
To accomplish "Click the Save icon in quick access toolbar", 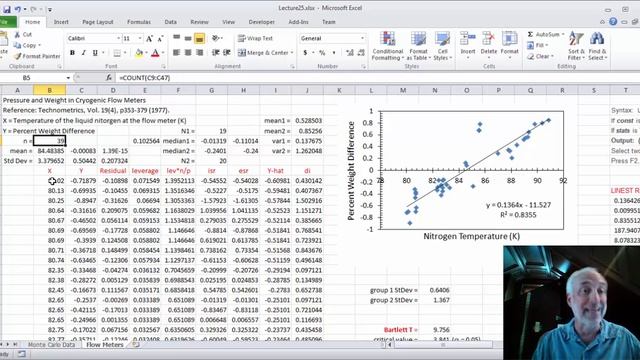I will (7, 9).
